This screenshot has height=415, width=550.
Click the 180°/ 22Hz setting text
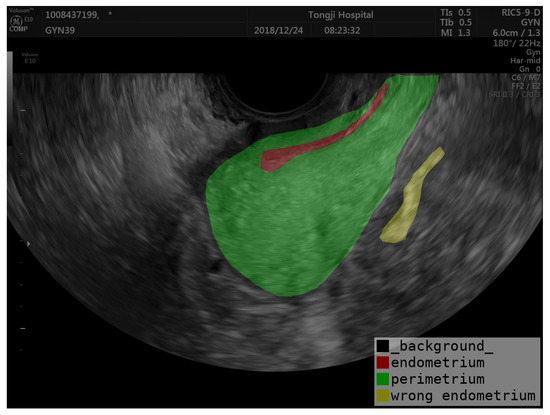517,43
